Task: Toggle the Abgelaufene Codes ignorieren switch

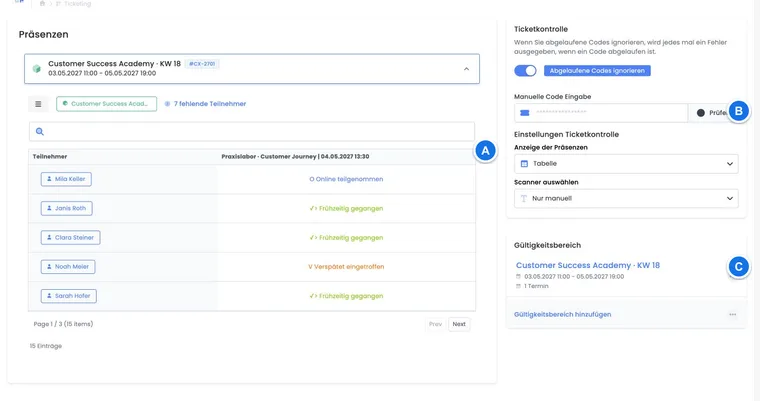Action: tap(525, 71)
